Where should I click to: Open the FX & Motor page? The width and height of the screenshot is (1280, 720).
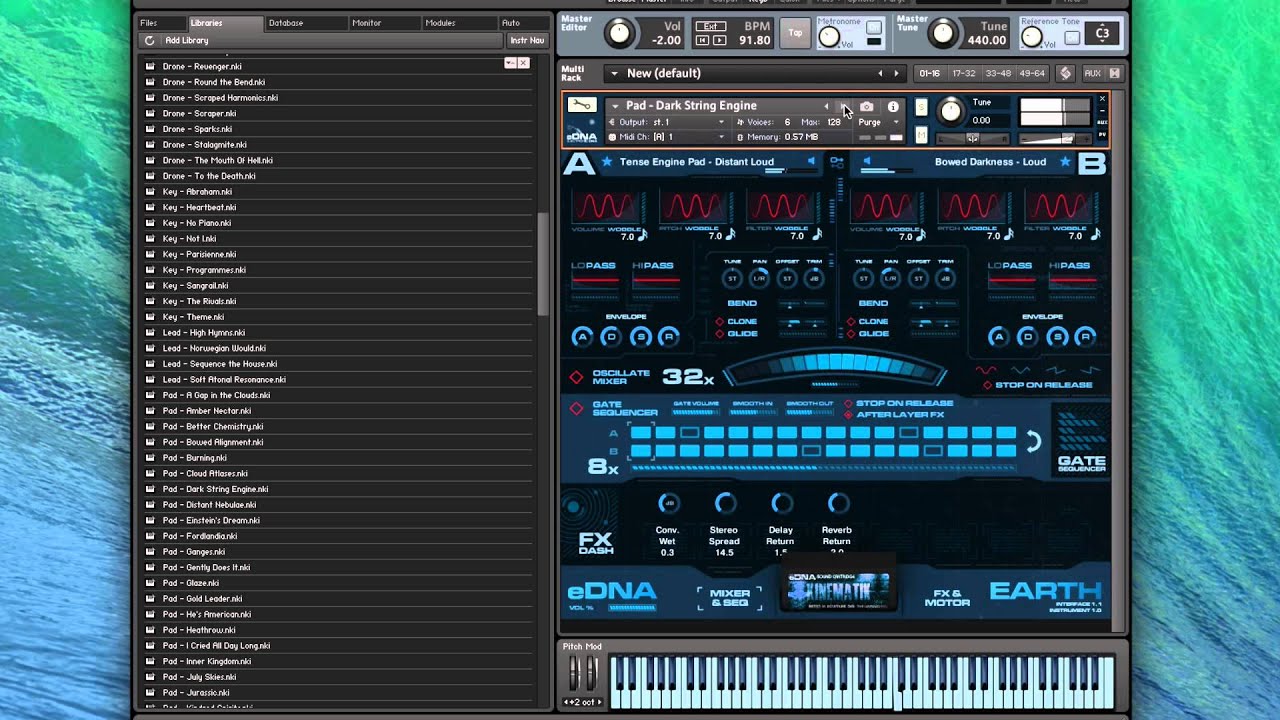pyautogui.click(x=947, y=599)
